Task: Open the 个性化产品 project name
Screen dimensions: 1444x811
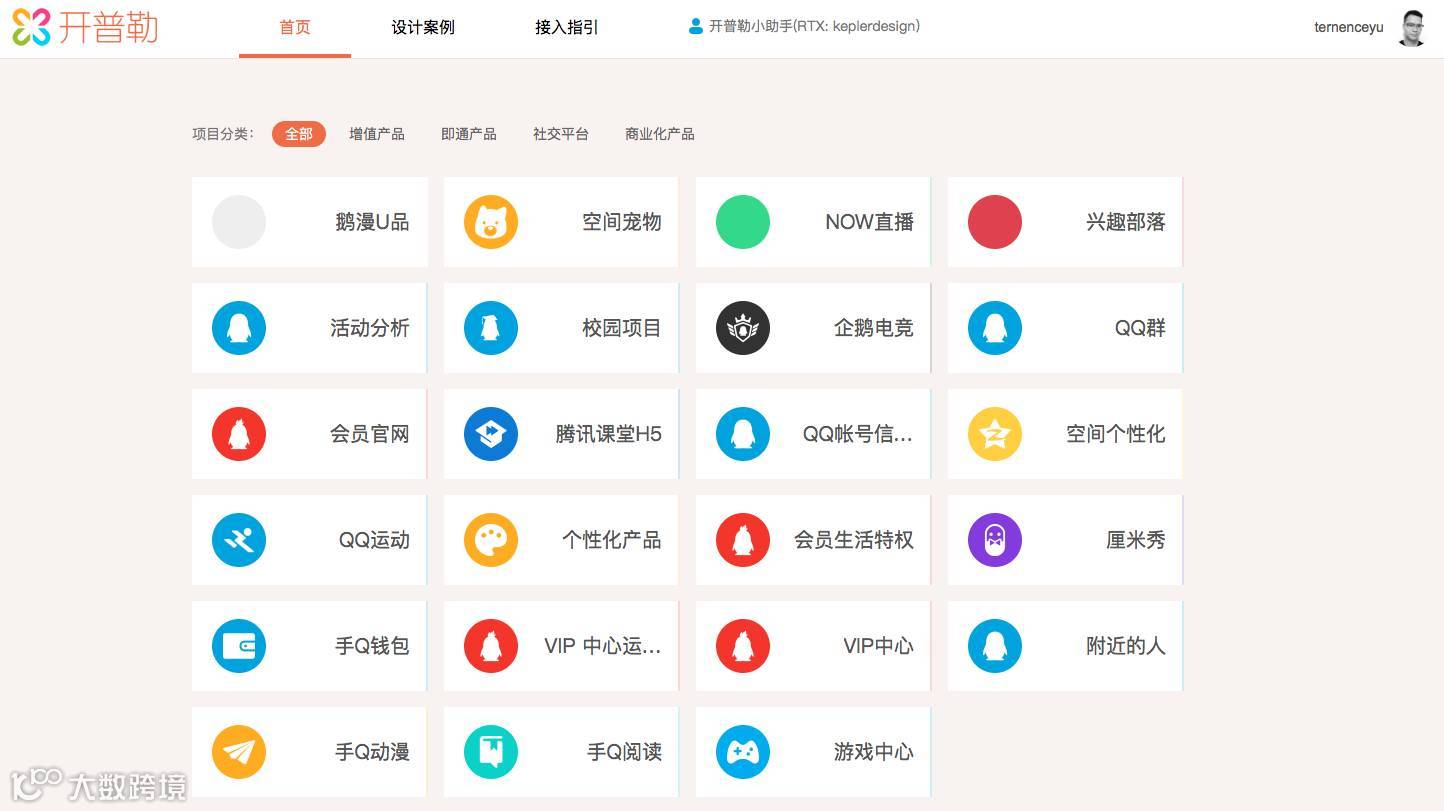Action: pyautogui.click(x=612, y=540)
